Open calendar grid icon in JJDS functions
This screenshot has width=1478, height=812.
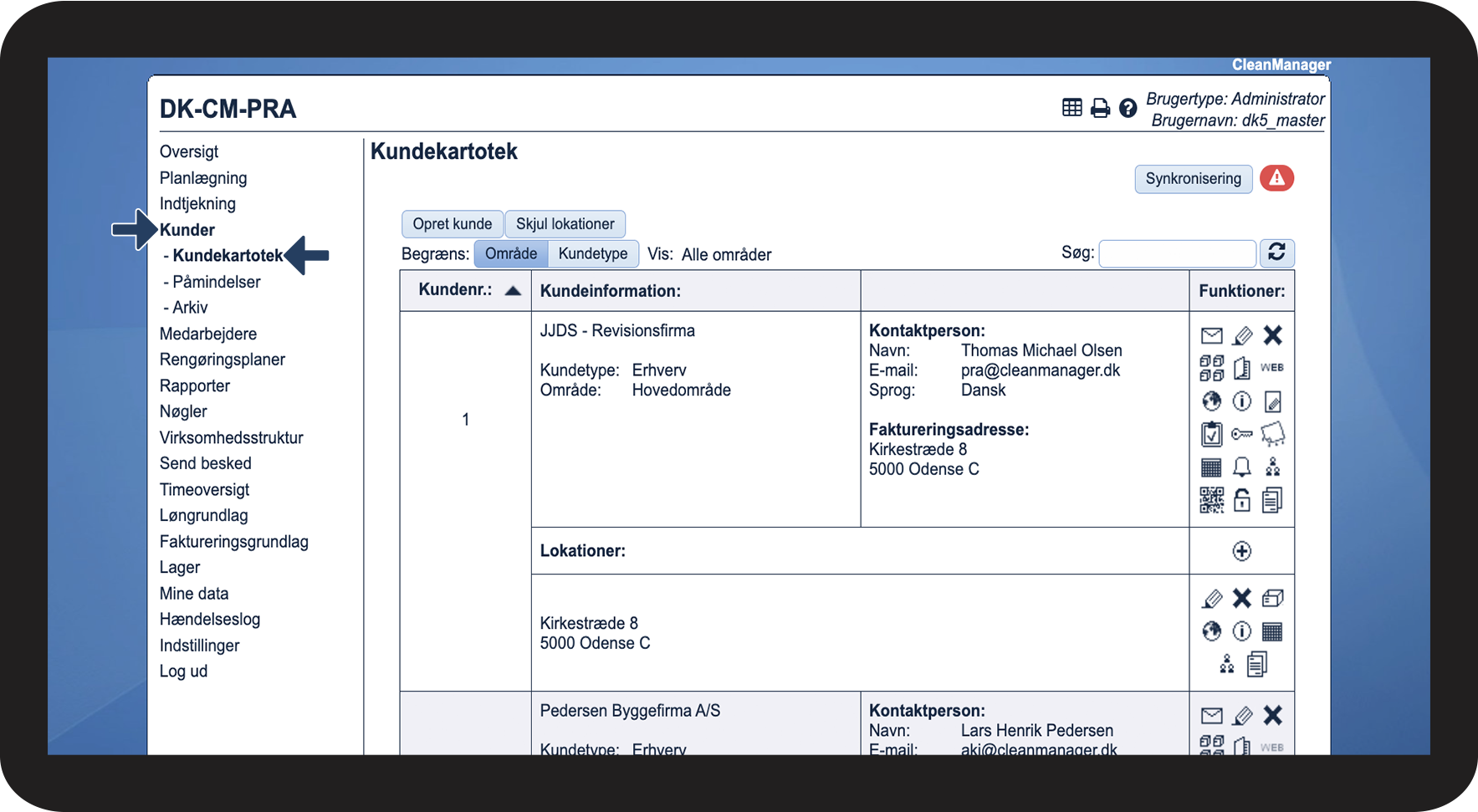click(1211, 467)
